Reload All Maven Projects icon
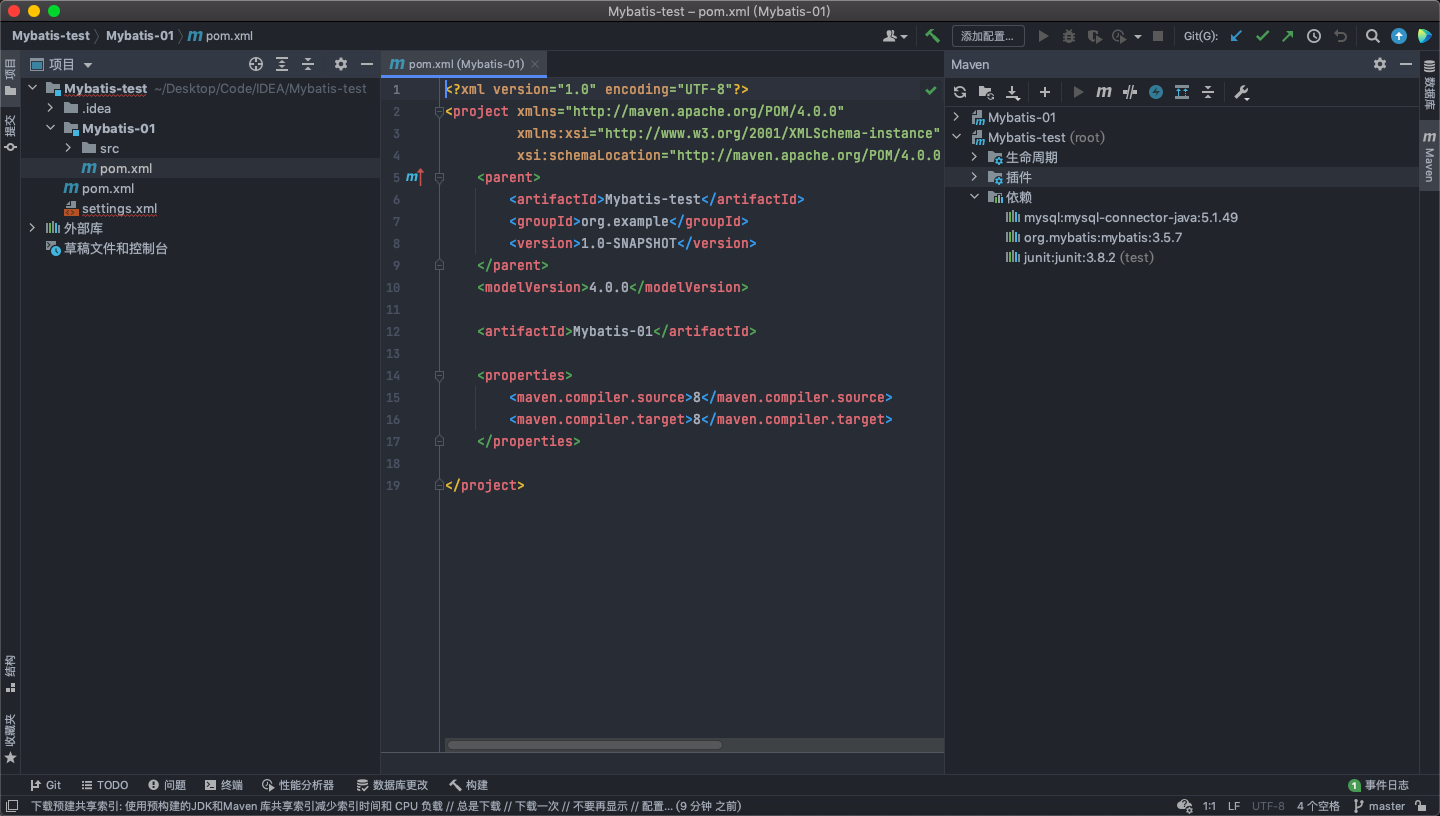The image size is (1440, 816). [960, 92]
